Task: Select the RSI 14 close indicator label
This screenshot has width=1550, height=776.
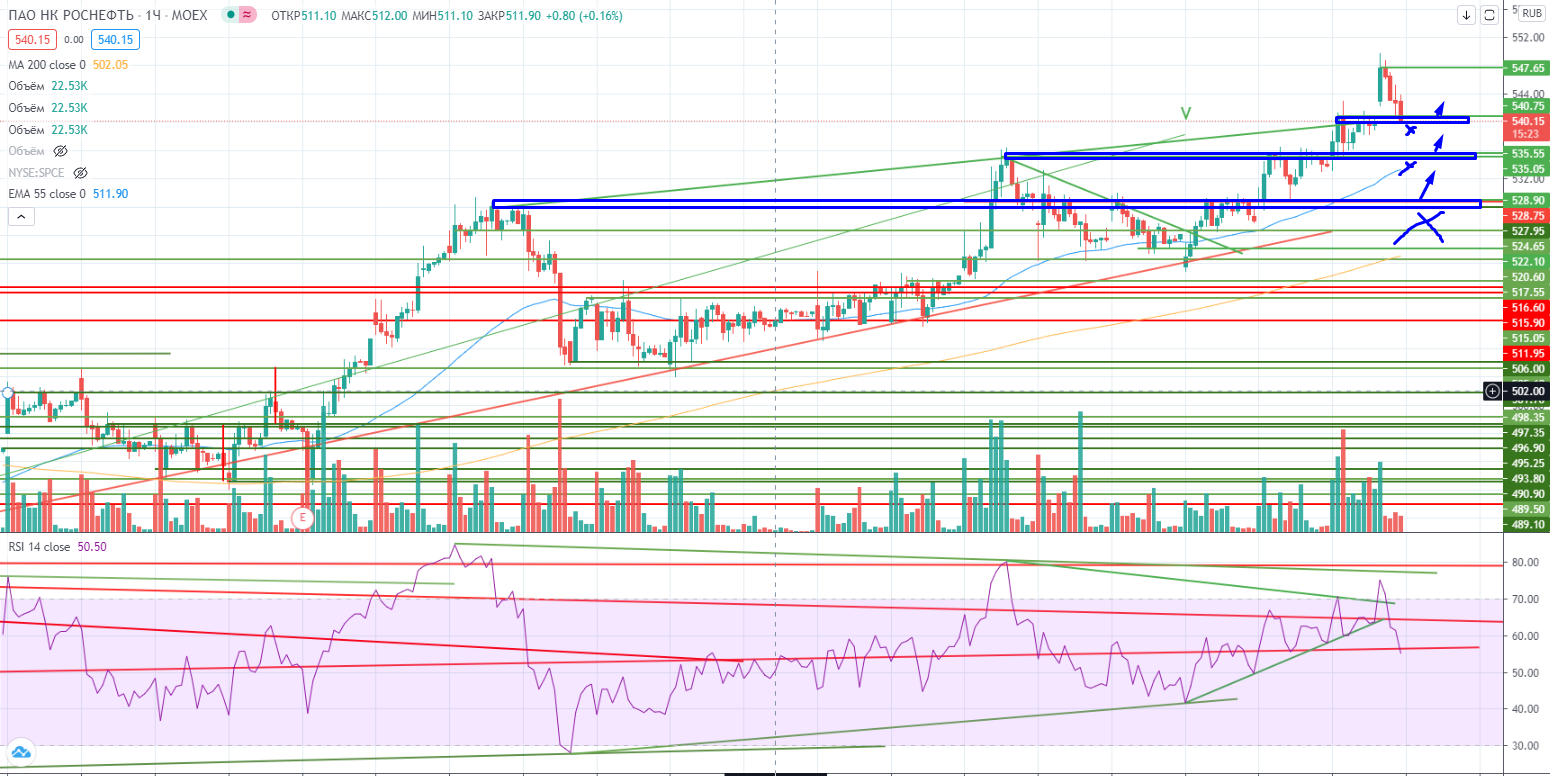Action: click(40, 547)
